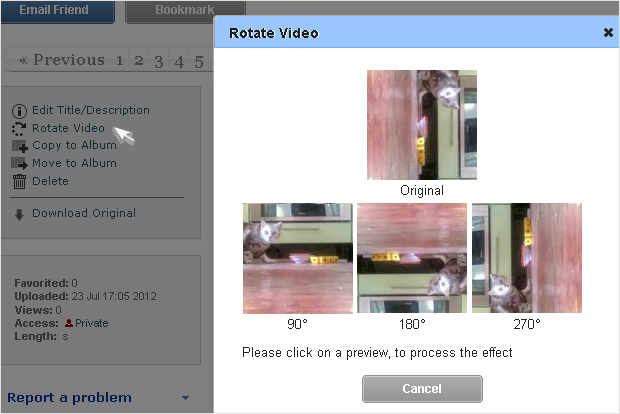
Task: Choose the 180° rotation preview
Action: [412, 258]
